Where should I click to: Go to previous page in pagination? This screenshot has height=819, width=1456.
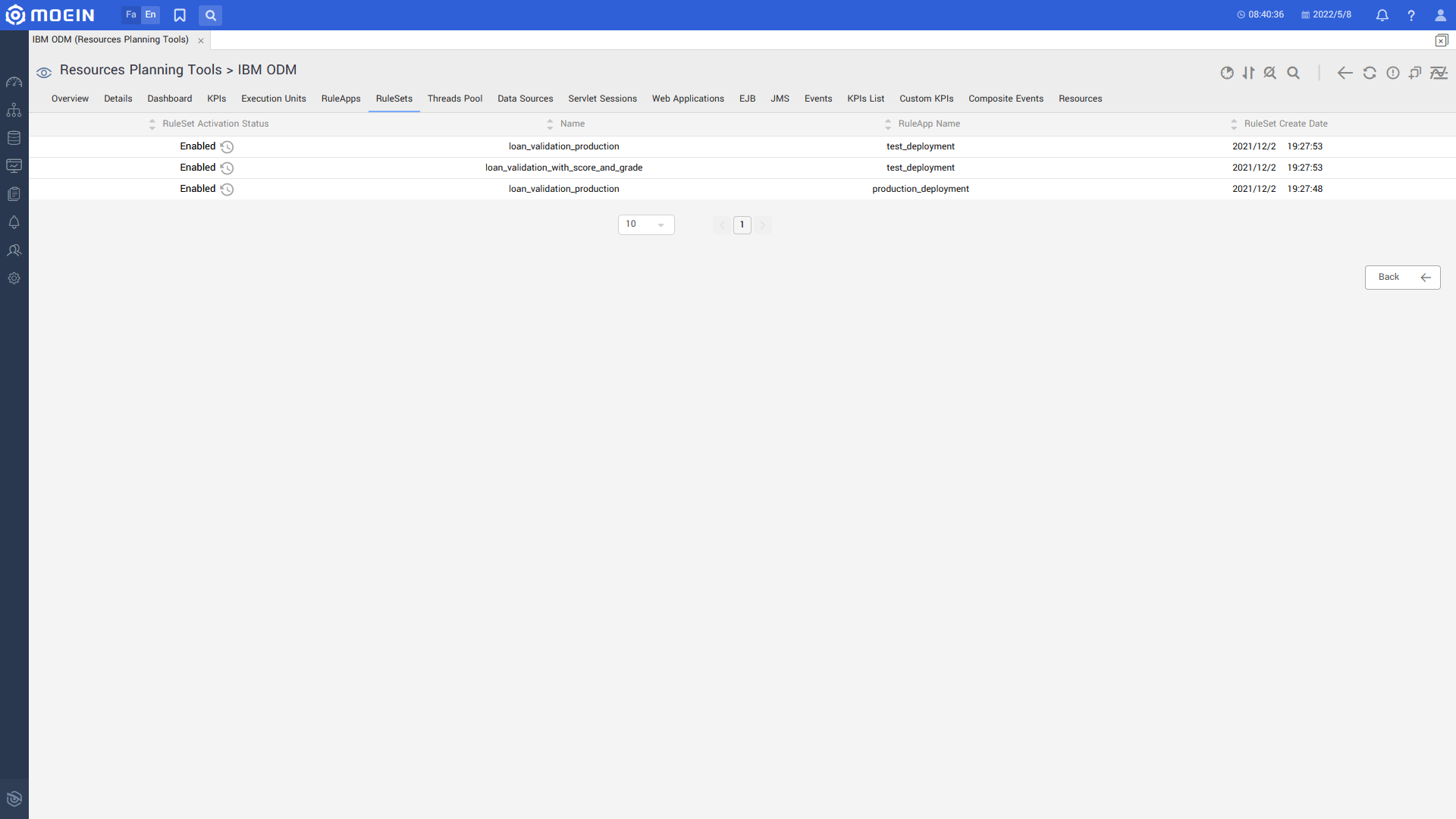[x=722, y=225]
